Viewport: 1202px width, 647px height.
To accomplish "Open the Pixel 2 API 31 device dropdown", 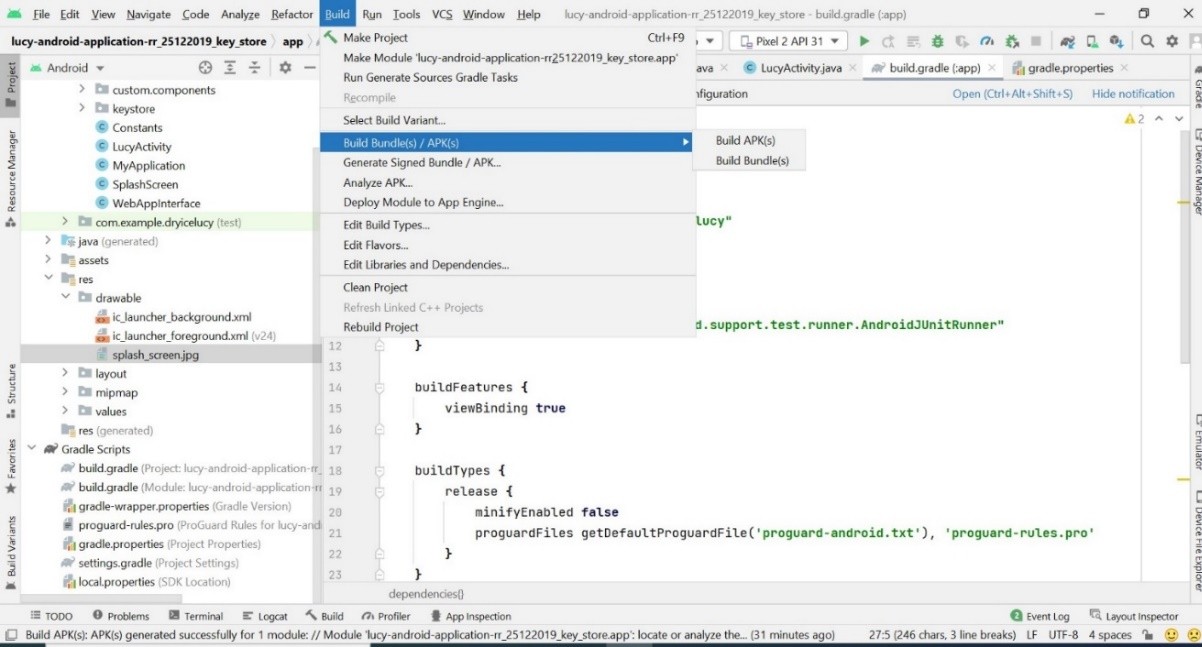I will coord(787,41).
